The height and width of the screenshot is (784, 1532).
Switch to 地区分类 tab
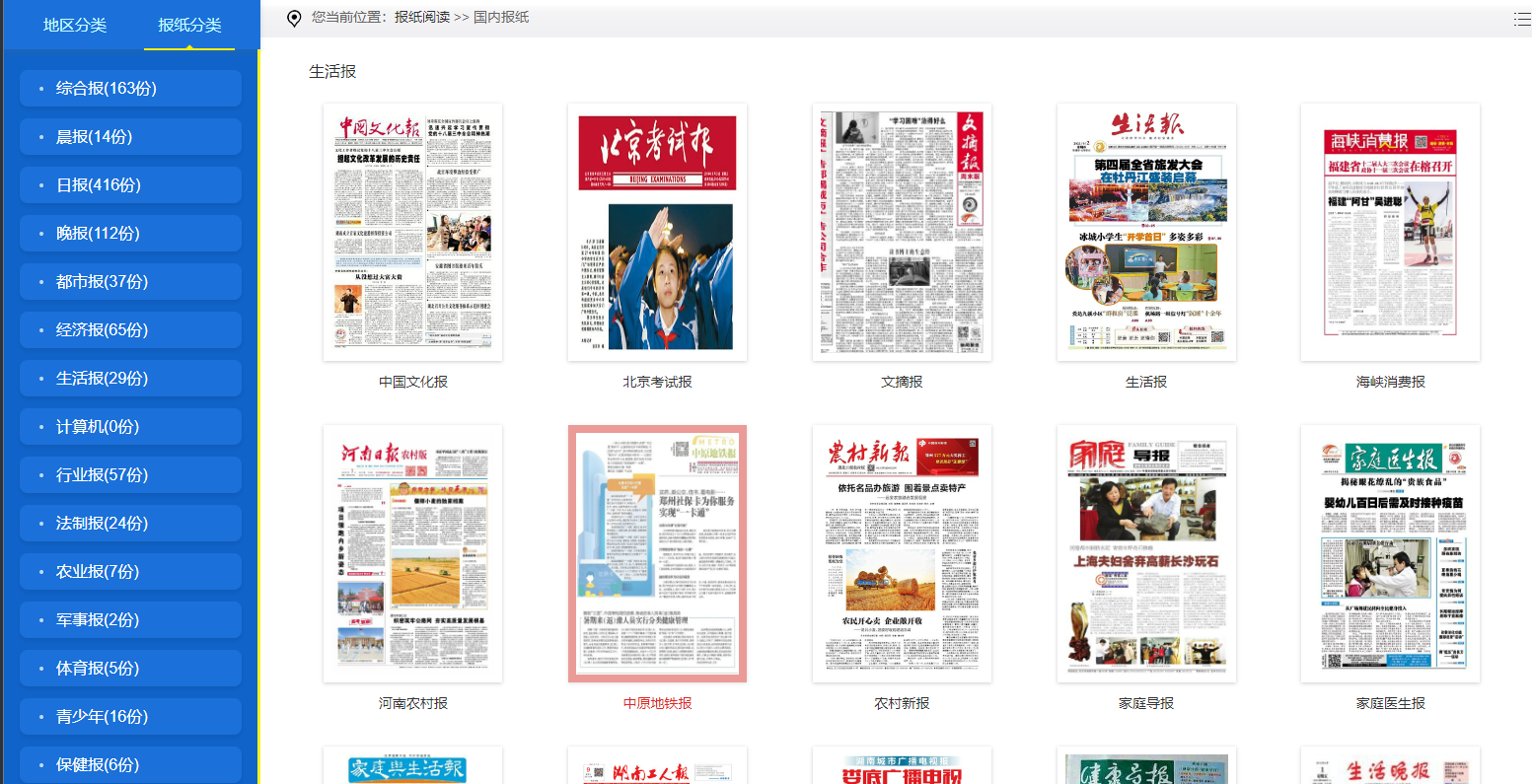[x=75, y=25]
